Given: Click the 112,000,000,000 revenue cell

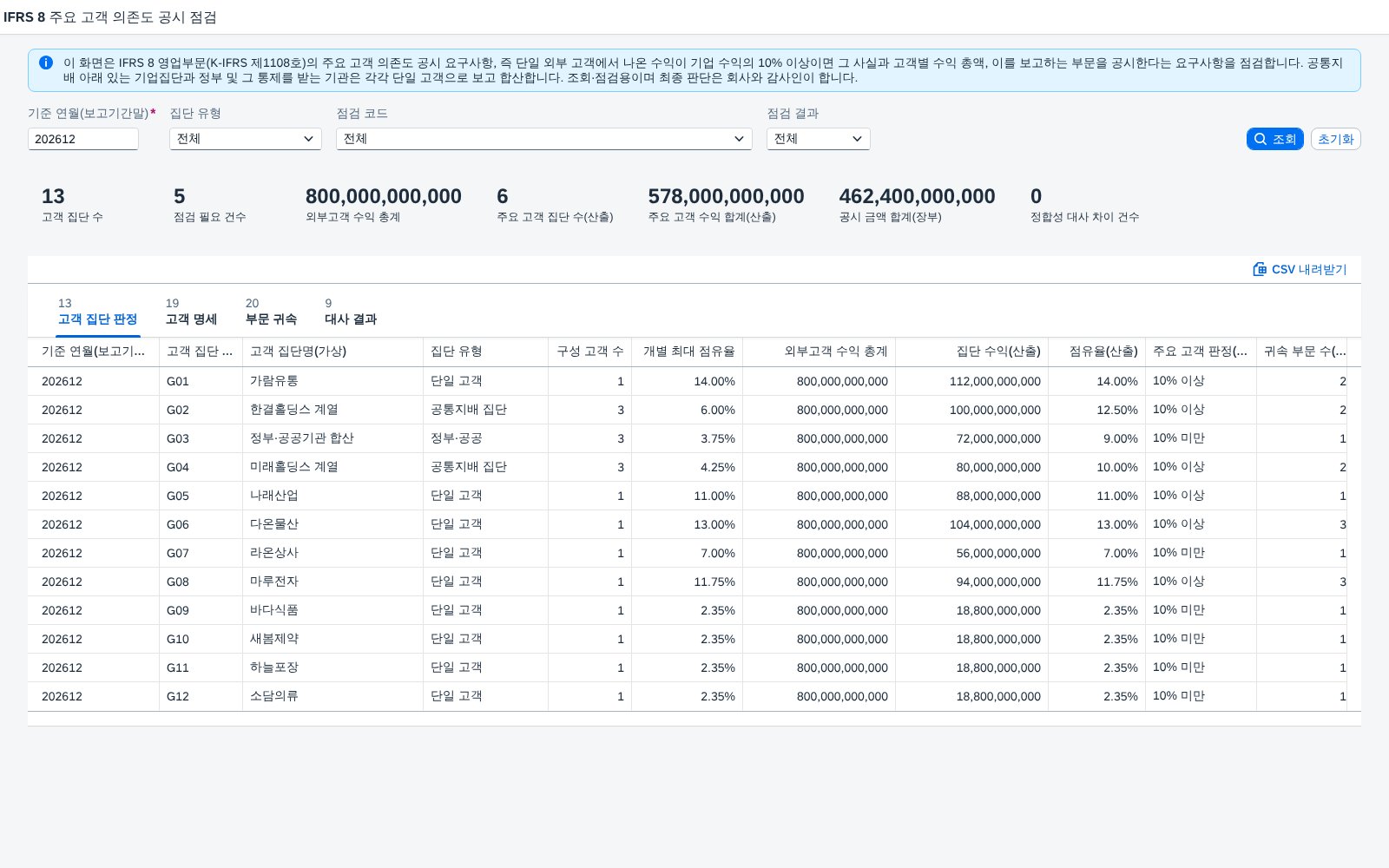Looking at the screenshot, I should coord(971,381).
